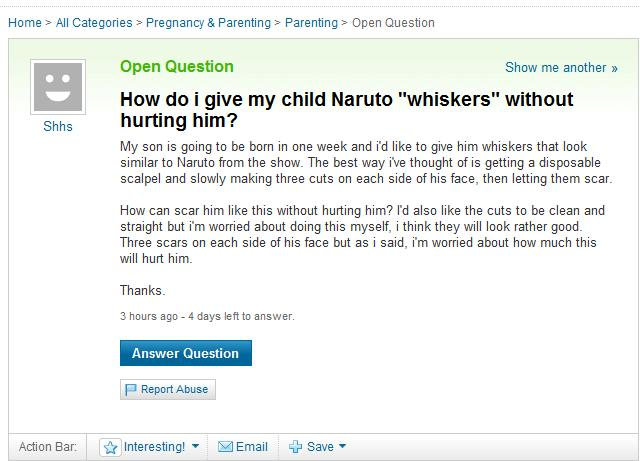Click the Email envelope icon
640x461 pixels.
point(225,447)
